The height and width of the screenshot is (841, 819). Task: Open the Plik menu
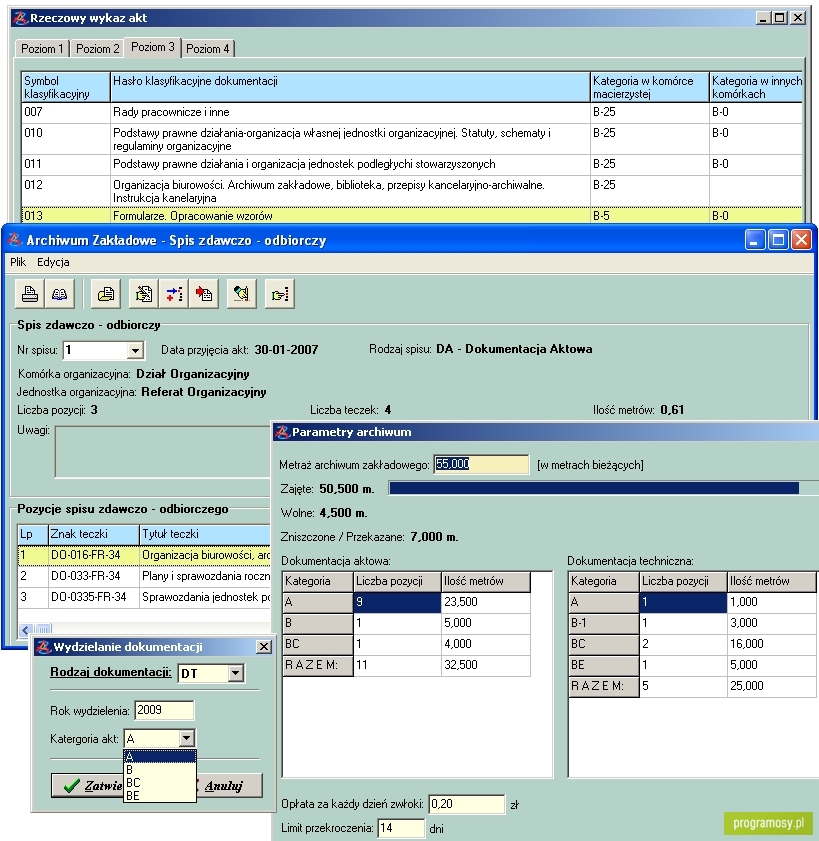pos(18,262)
